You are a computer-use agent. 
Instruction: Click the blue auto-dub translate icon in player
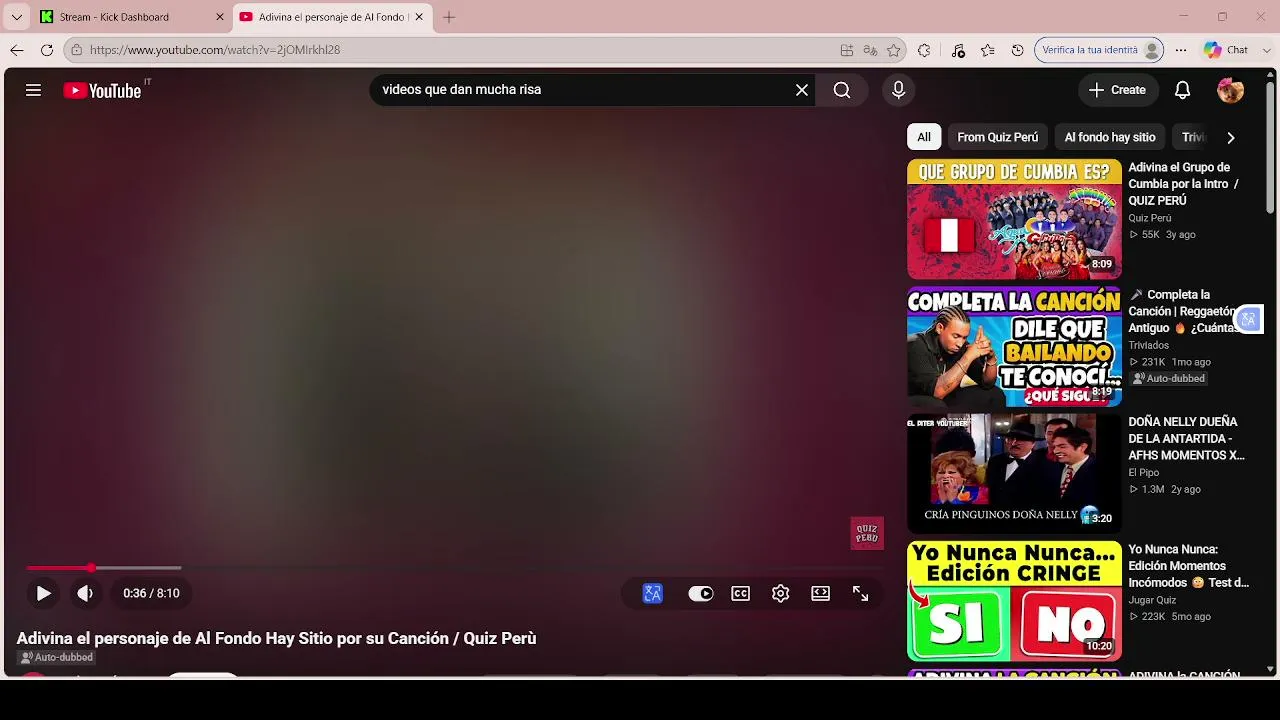[x=653, y=593]
